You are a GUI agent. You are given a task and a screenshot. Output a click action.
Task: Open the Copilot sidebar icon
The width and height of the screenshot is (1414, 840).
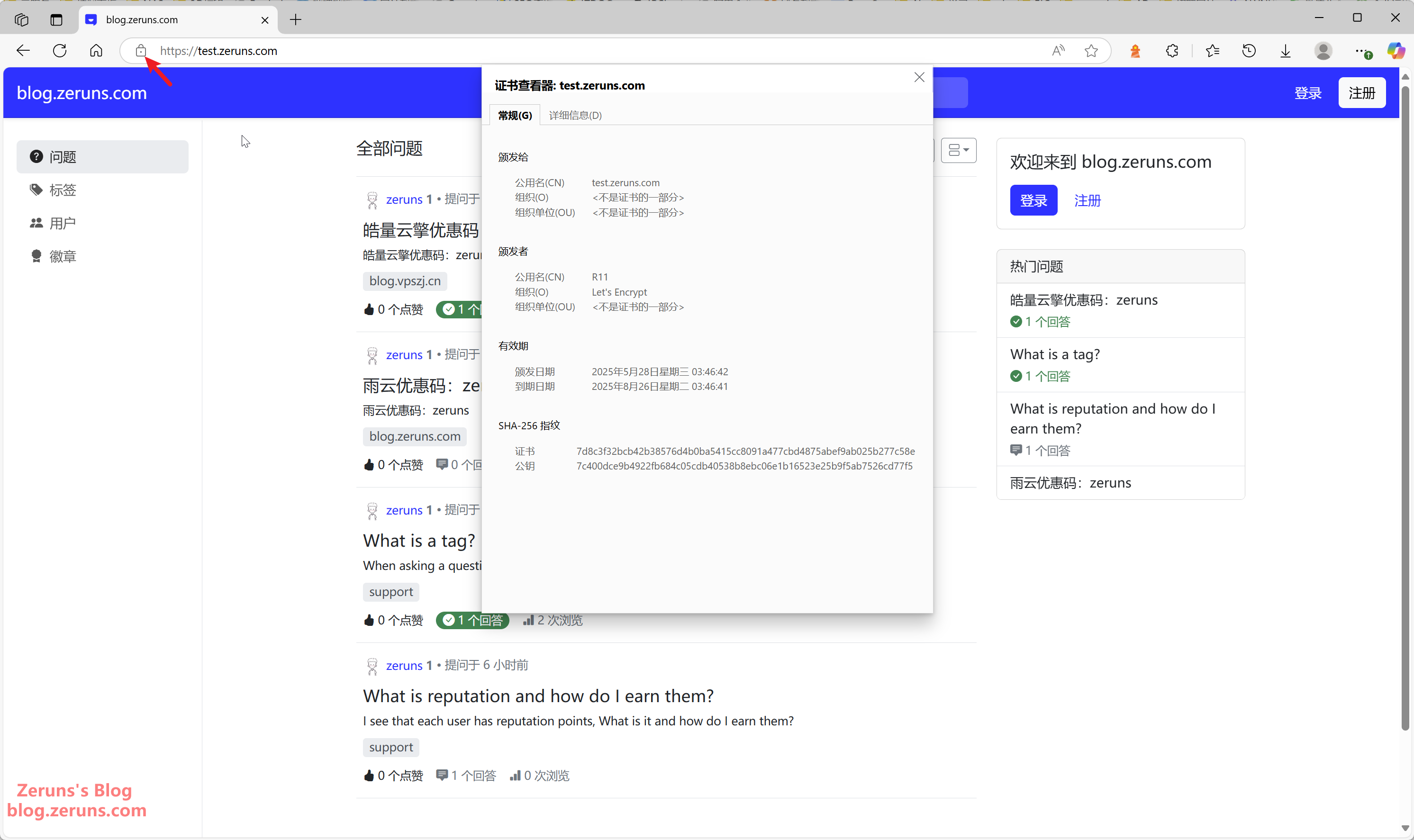(1396, 51)
